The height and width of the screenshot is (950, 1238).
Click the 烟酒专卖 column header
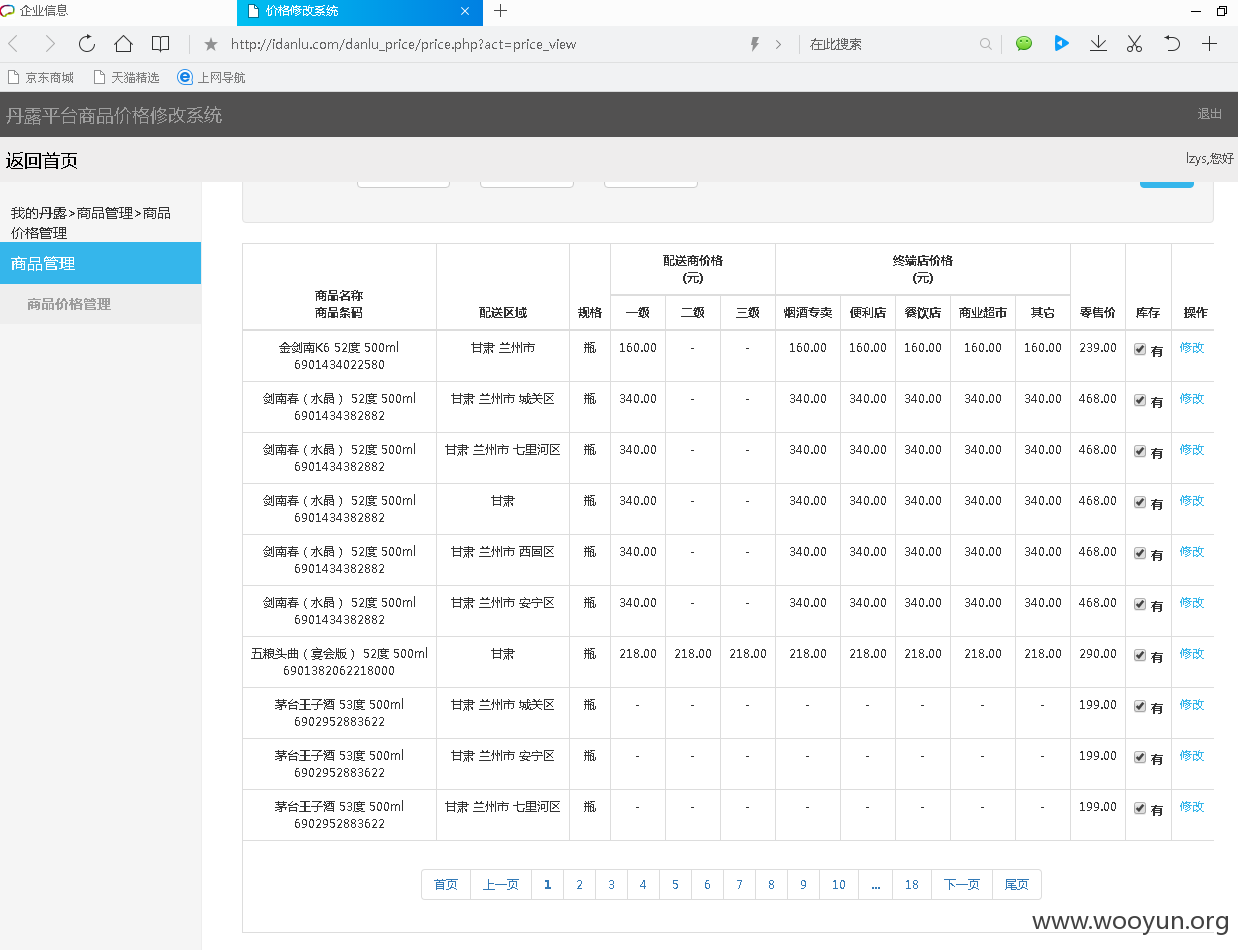808,312
